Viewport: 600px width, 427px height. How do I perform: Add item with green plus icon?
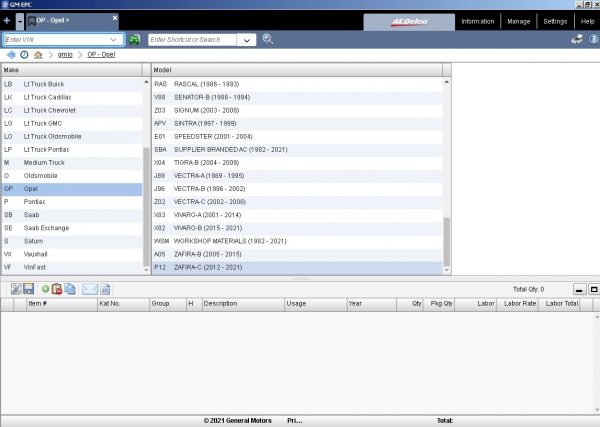coord(45,289)
